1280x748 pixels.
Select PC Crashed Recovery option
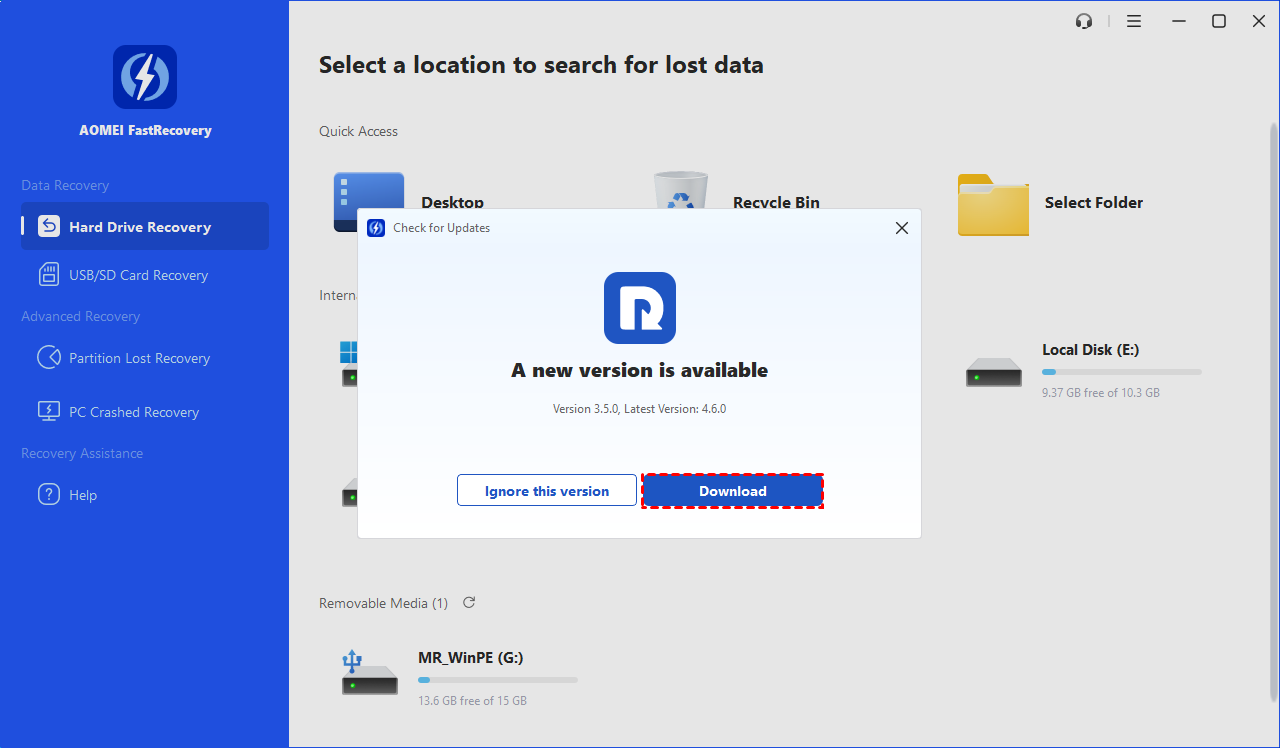tap(133, 412)
